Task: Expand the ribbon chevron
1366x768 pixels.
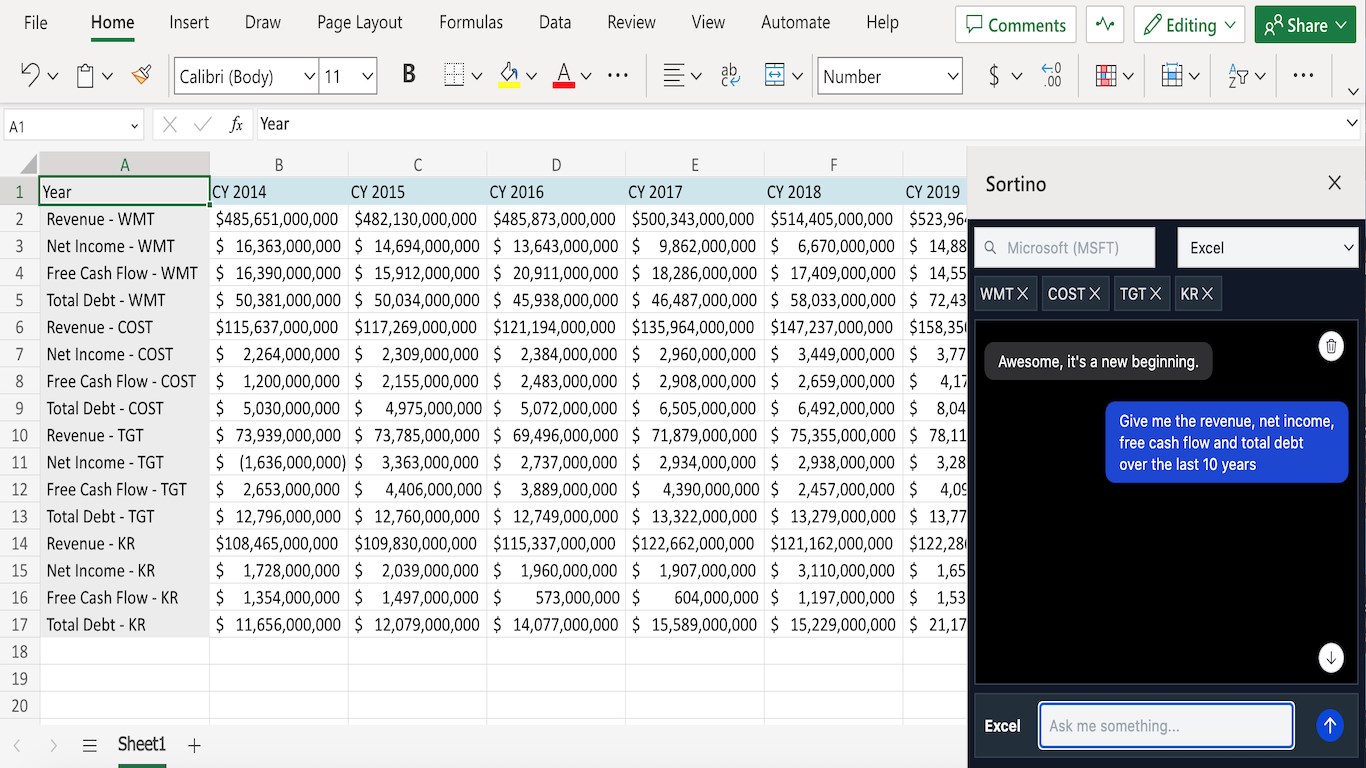Action: point(1353,91)
